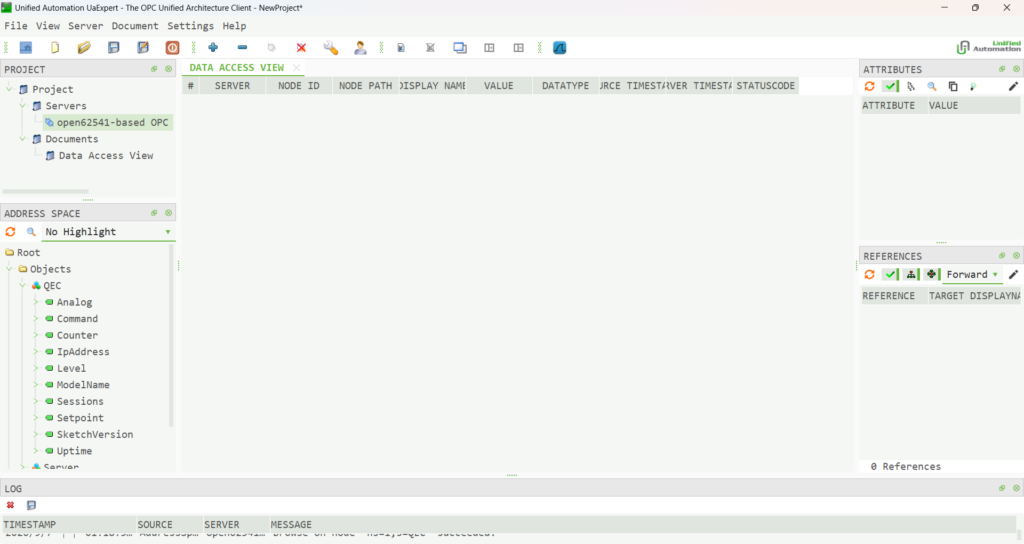Expand the IpAddress node
Viewport: 1024px width, 544px height.
coord(36,351)
